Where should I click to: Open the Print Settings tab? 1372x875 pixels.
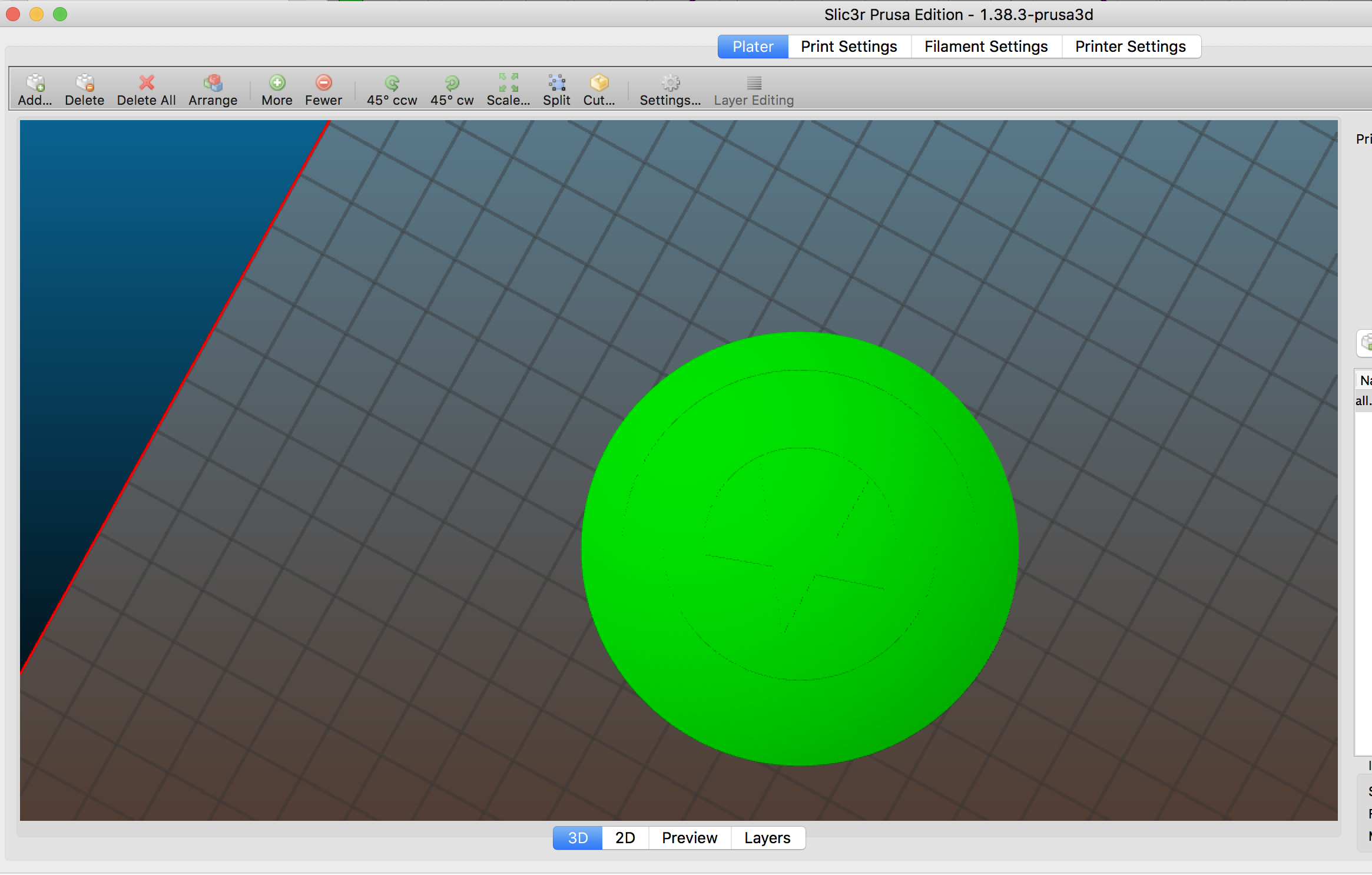(849, 46)
